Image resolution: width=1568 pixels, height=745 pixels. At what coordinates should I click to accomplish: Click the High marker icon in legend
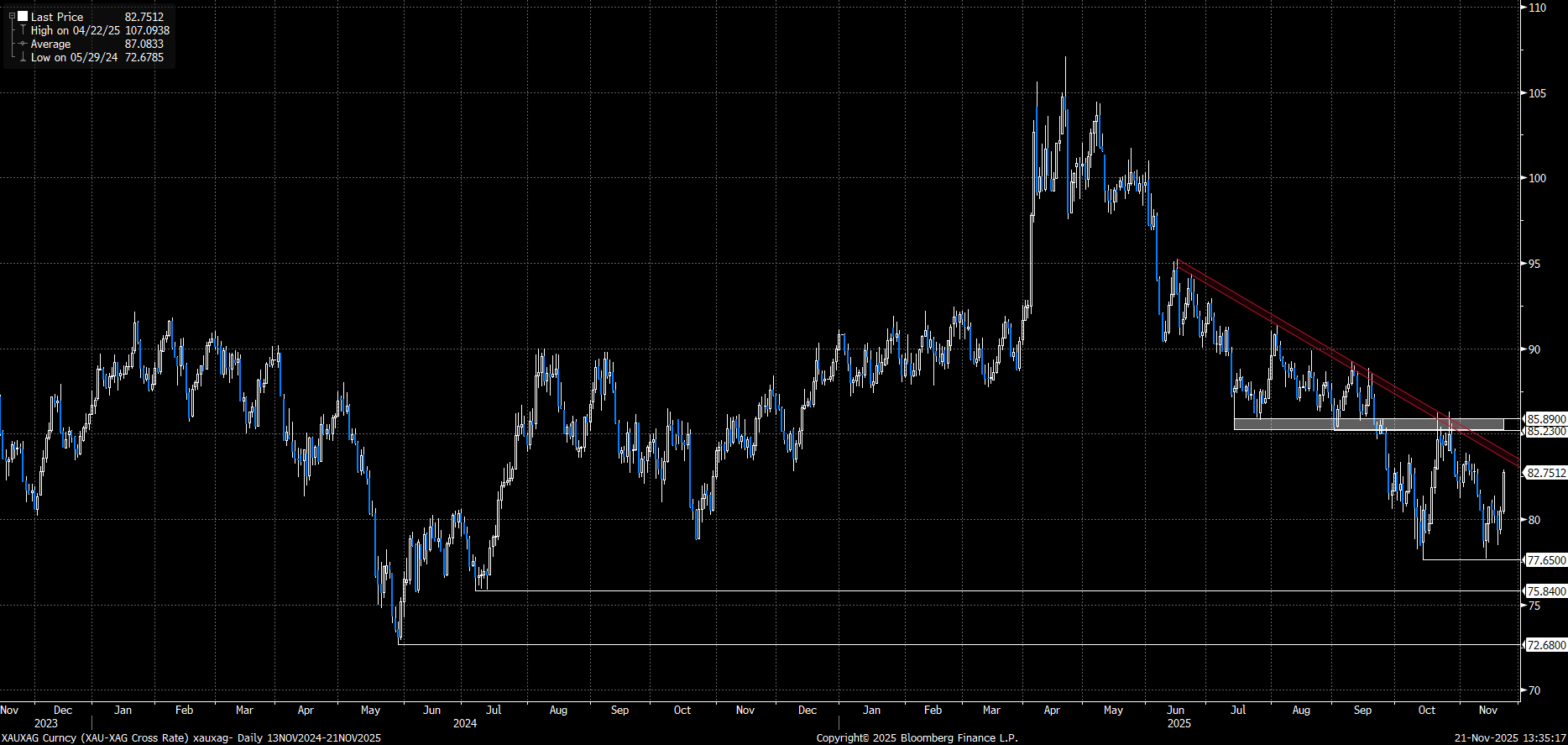point(23,30)
